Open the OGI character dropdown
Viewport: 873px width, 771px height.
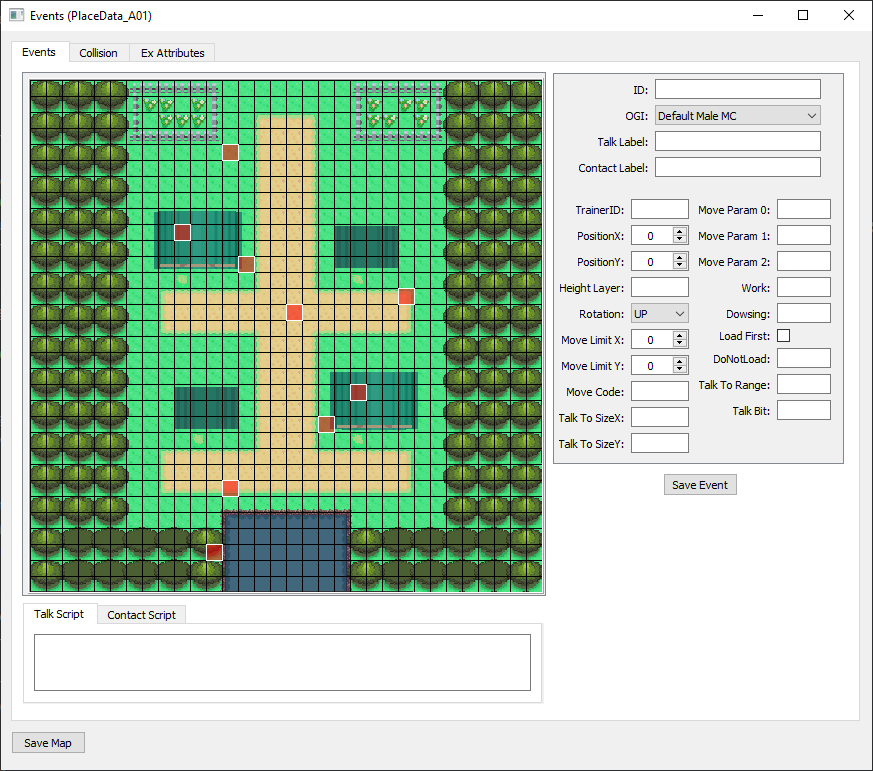(812, 115)
